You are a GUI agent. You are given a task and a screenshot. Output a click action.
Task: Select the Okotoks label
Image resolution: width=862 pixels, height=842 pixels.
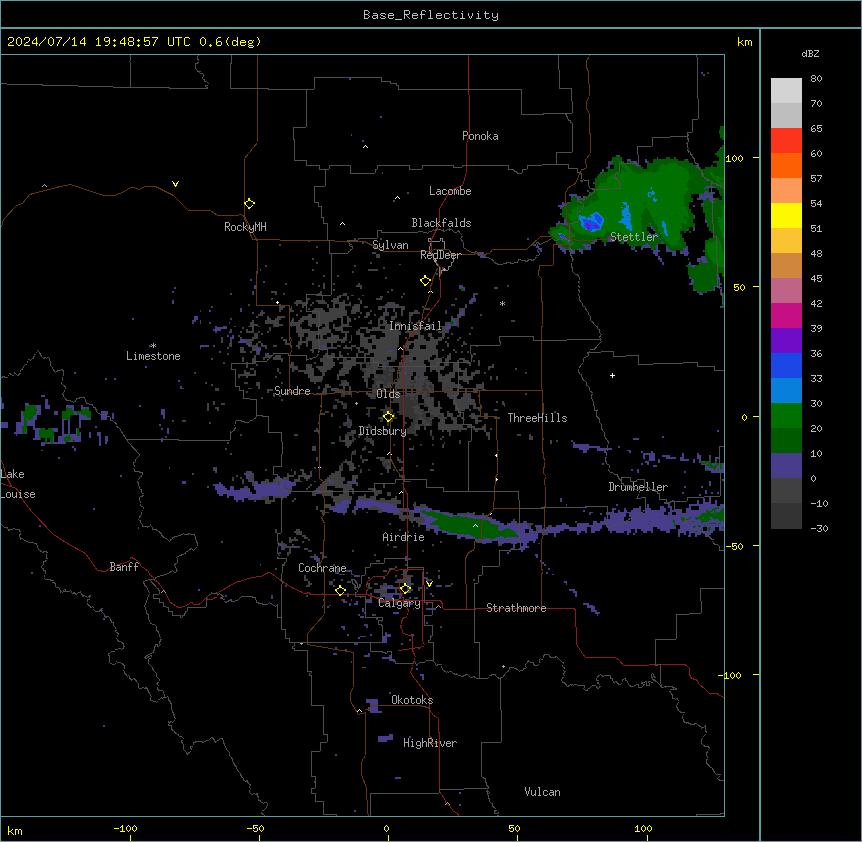point(412,700)
